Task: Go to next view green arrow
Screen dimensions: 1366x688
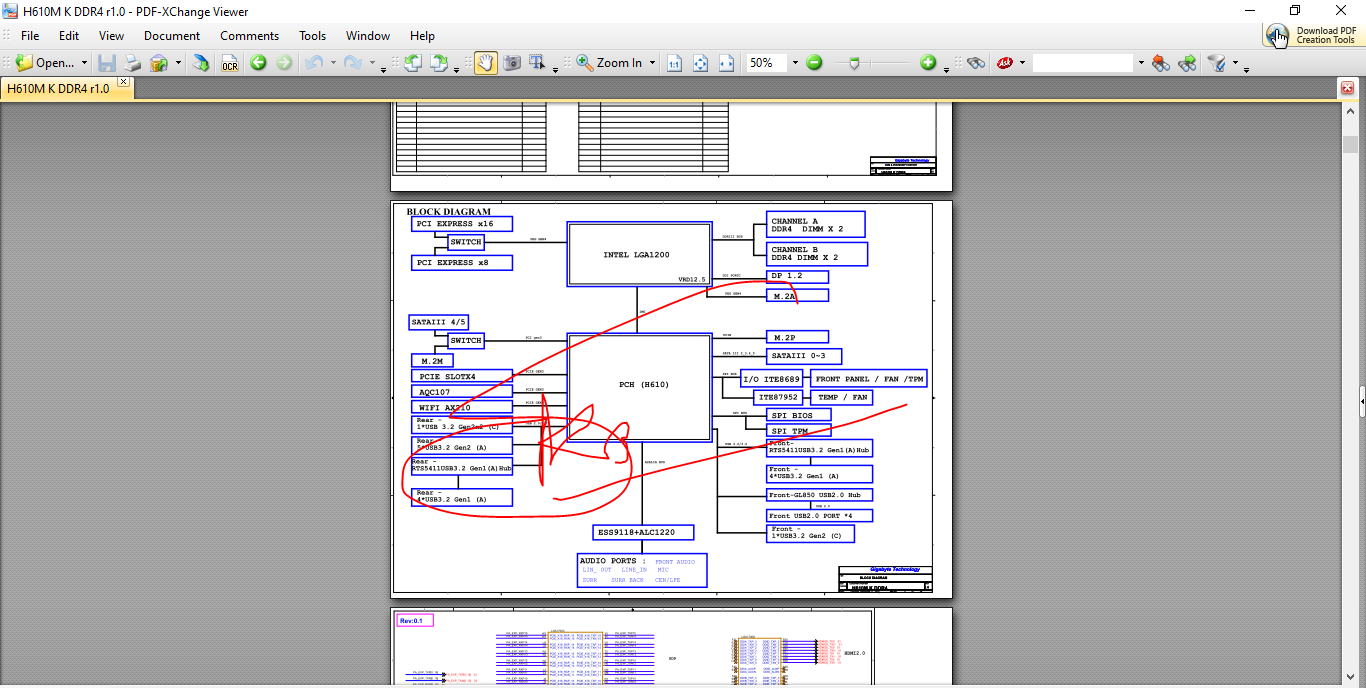Action: coord(285,63)
